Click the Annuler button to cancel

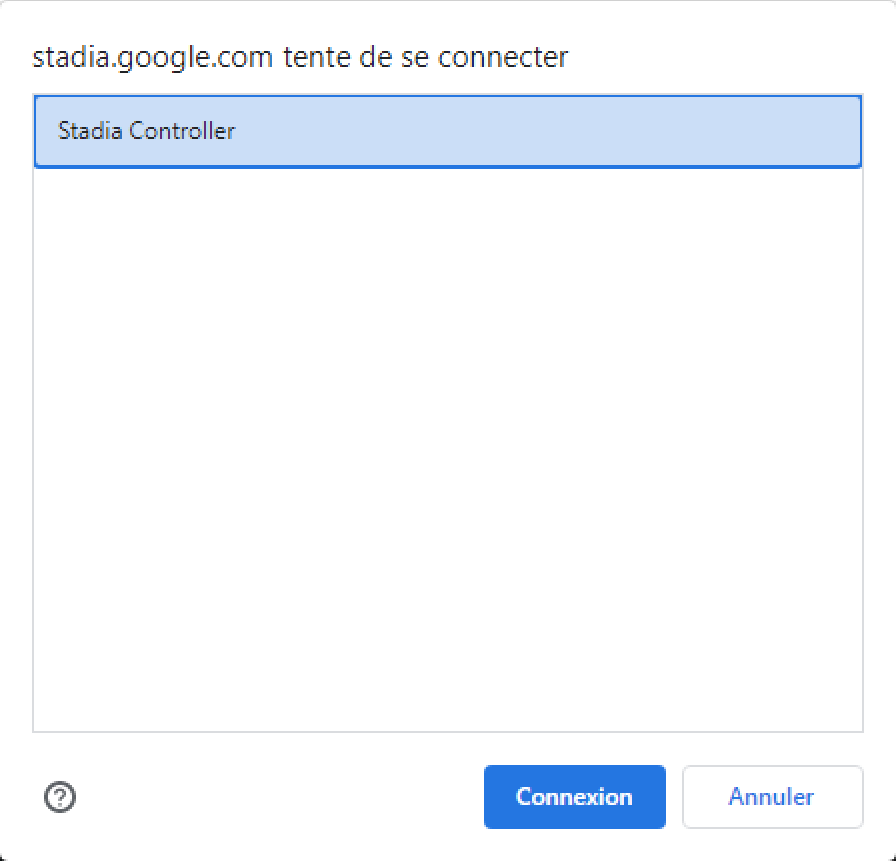click(772, 796)
